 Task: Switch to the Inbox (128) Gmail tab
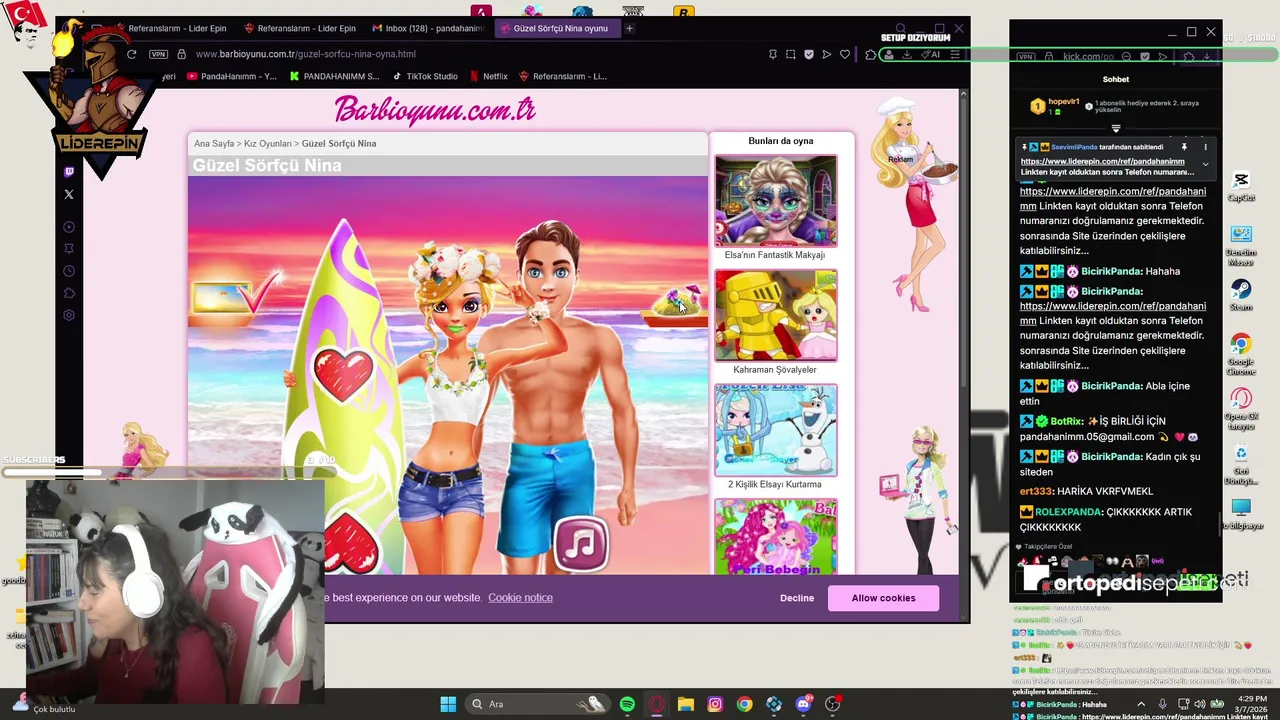[x=426, y=28]
